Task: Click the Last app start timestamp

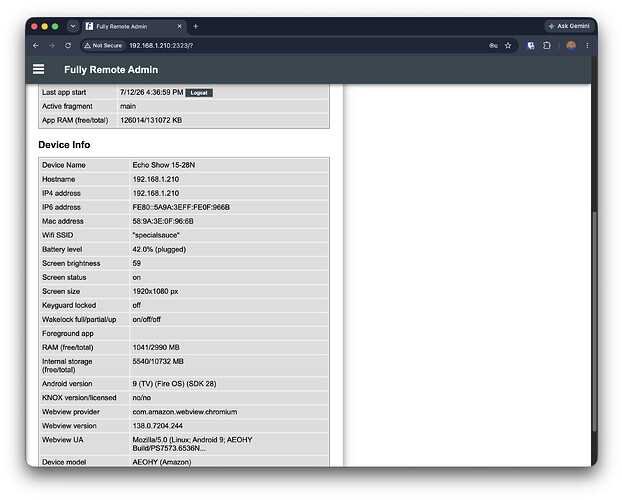Action: [152, 92]
